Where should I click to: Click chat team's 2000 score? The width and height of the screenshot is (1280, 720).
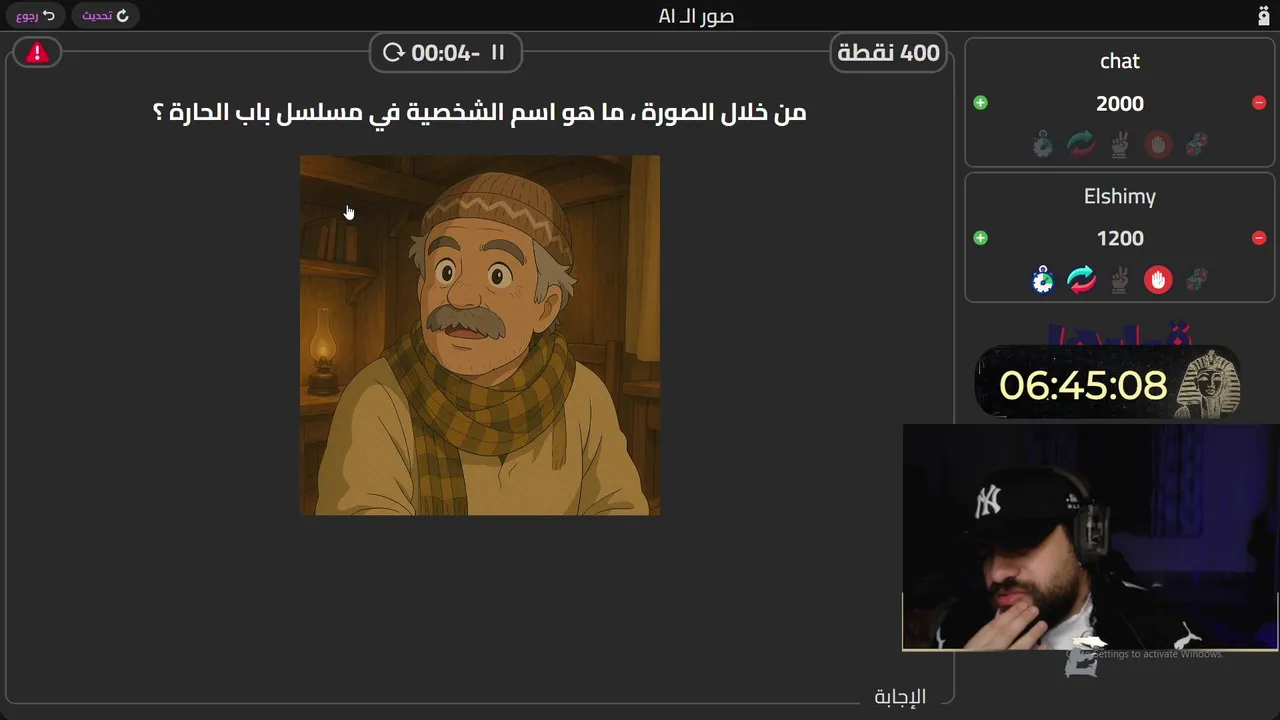(x=1120, y=103)
